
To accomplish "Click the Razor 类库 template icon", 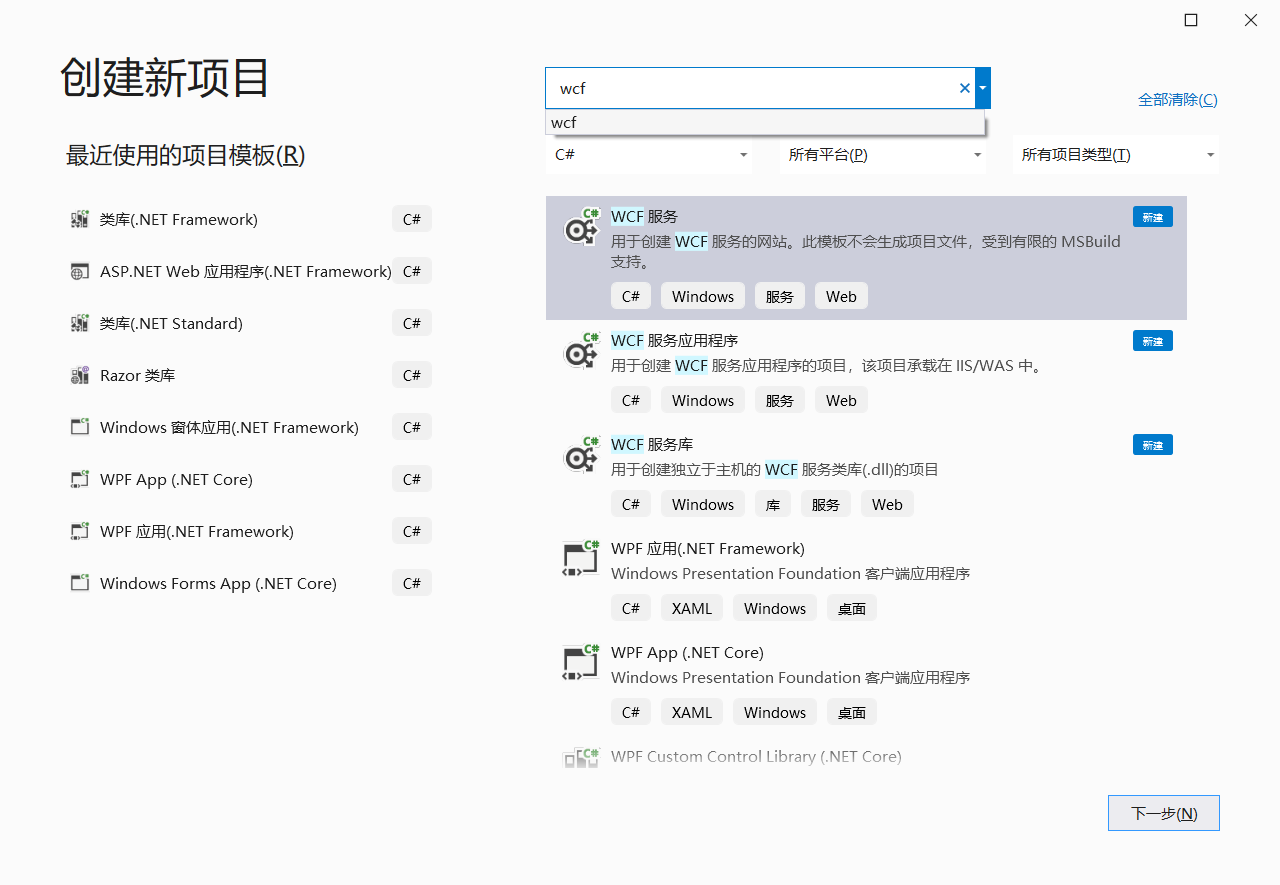I will click(80, 375).
